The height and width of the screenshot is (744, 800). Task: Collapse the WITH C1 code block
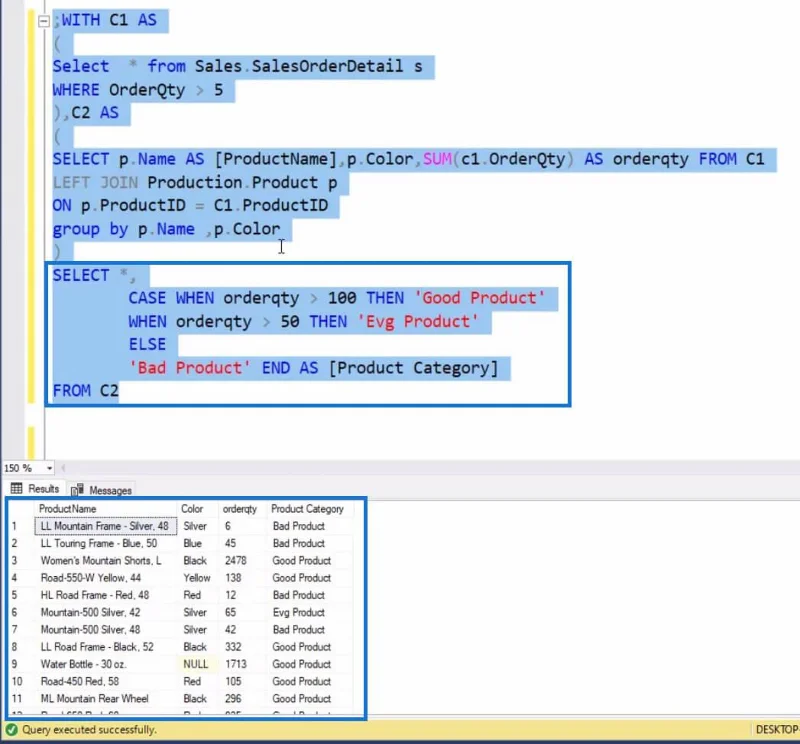tap(44, 21)
